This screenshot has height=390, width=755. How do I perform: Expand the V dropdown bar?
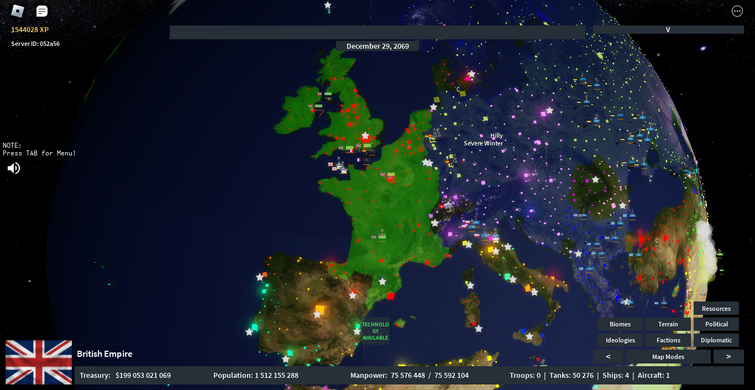668,29
